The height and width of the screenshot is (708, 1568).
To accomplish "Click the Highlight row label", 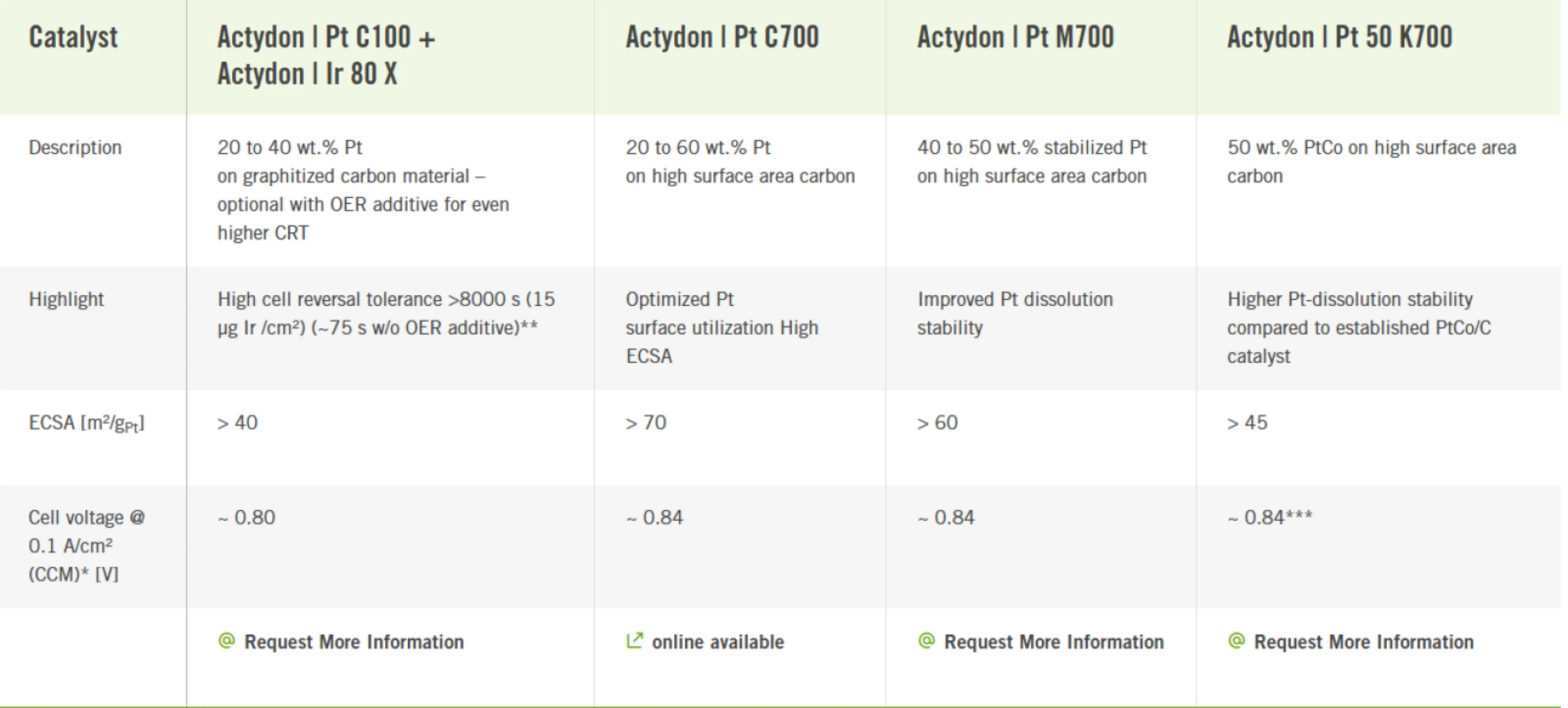I will 66,299.
